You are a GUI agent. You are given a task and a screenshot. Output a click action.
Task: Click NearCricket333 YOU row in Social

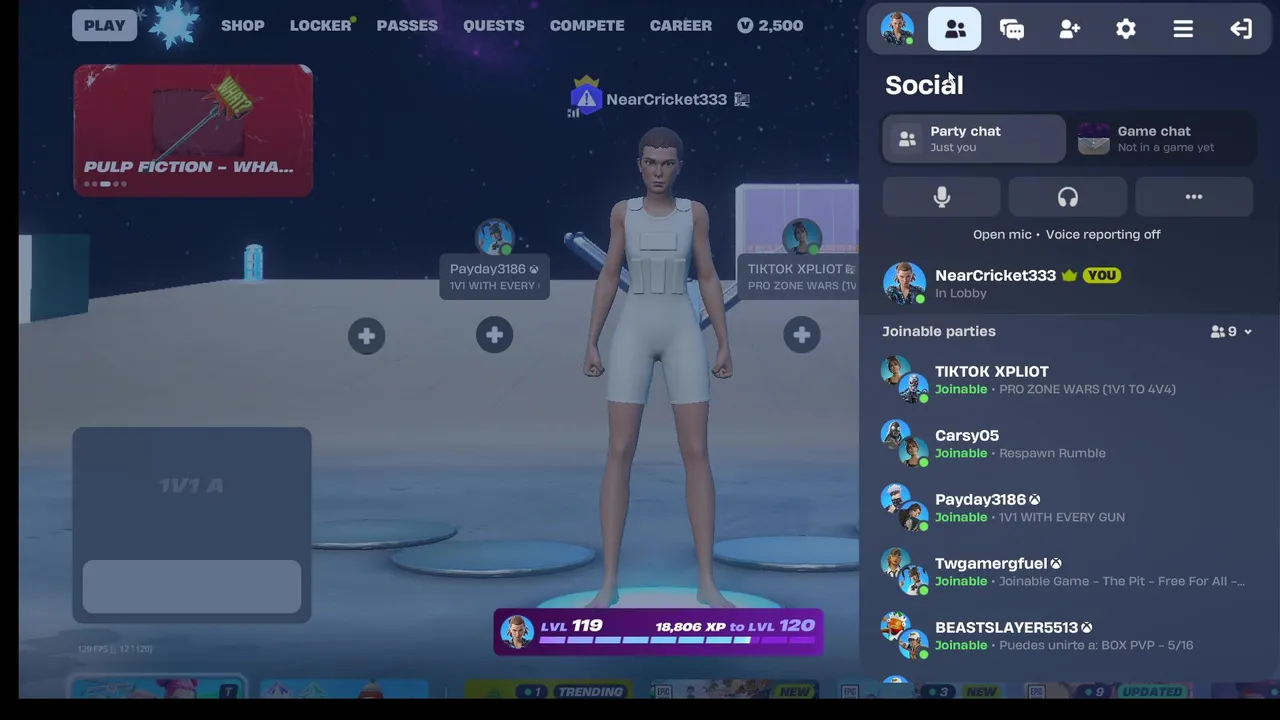click(x=1068, y=283)
